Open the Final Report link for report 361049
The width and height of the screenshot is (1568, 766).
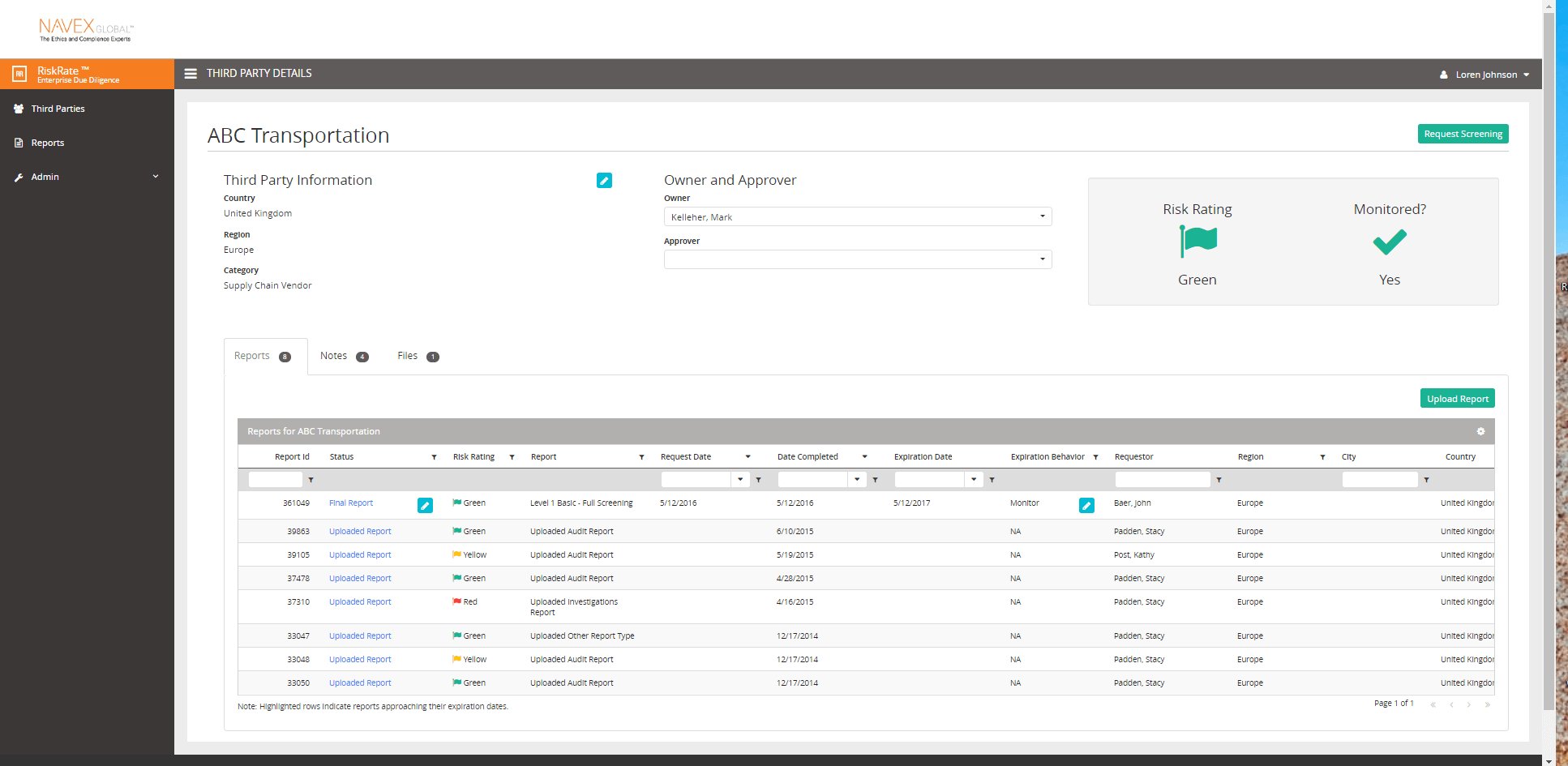(x=350, y=503)
